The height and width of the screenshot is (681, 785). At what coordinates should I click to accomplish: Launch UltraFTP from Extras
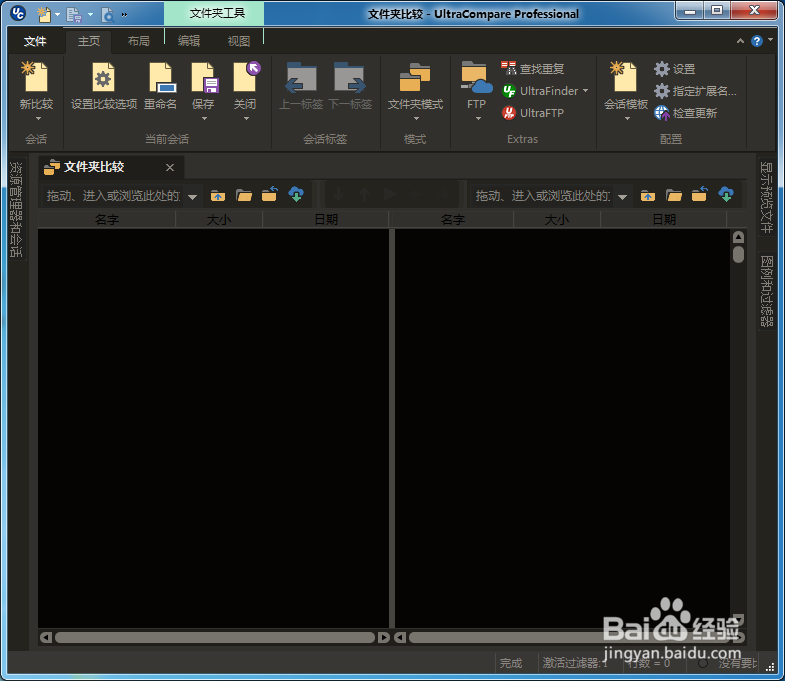(533, 113)
